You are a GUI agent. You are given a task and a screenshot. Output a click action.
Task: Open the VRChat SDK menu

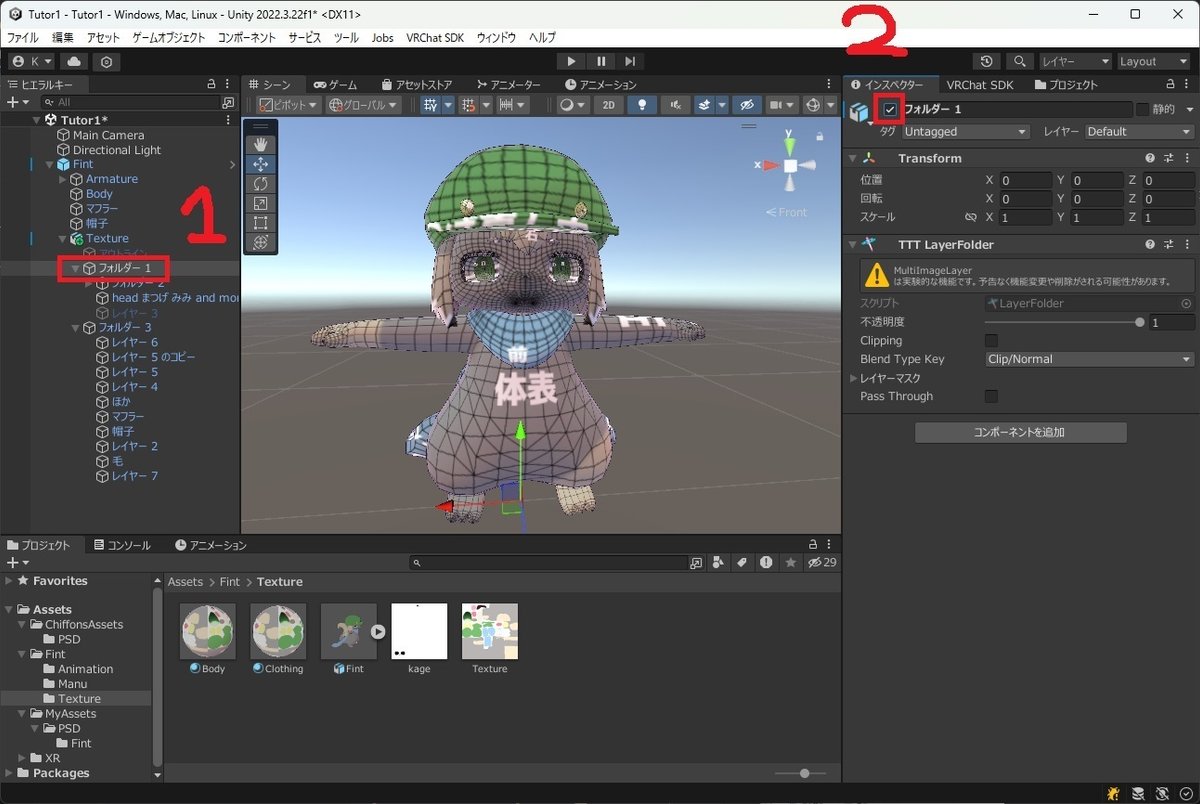click(x=434, y=38)
